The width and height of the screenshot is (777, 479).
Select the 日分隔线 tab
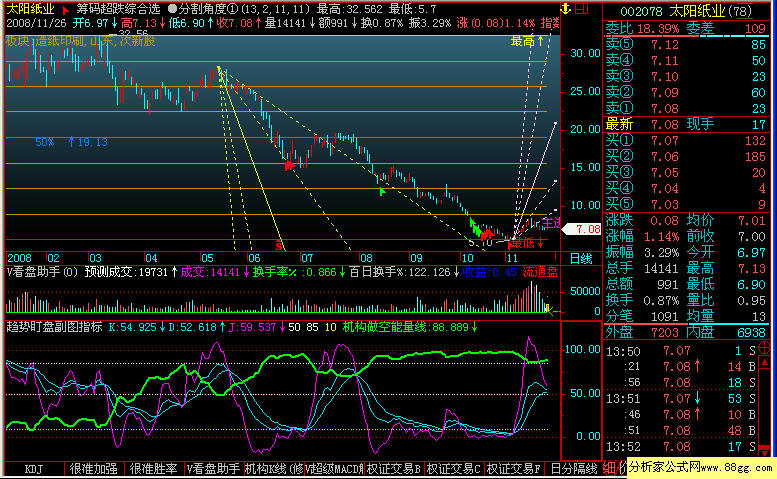[574, 469]
